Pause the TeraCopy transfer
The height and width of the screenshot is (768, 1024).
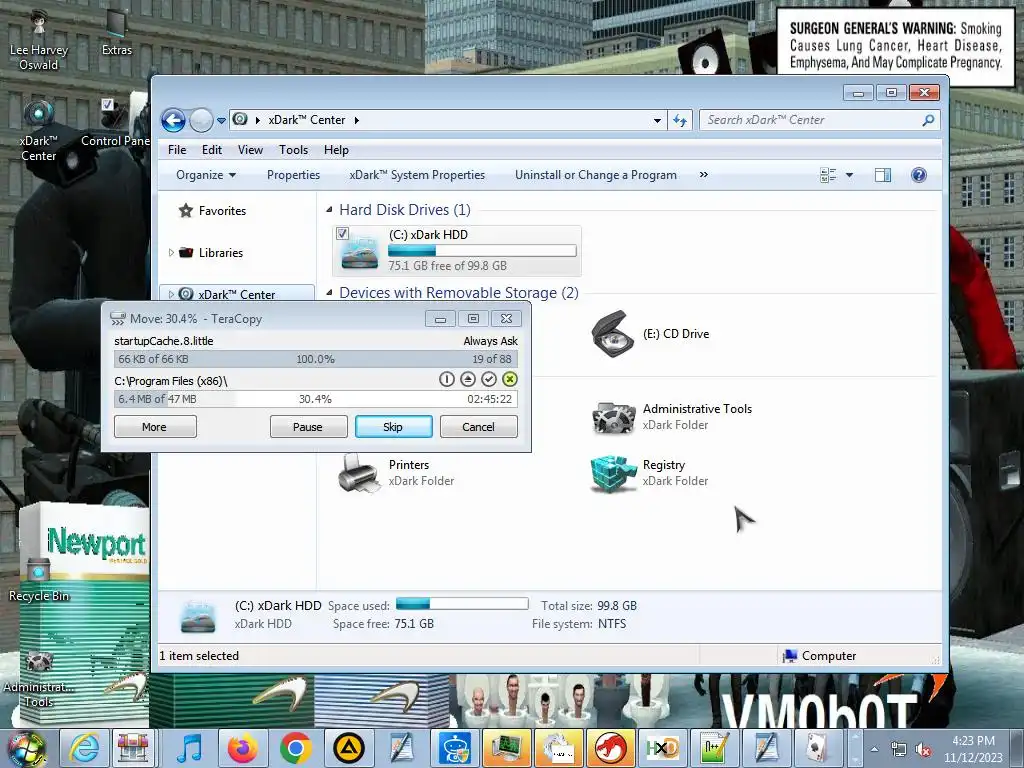[308, 426]
